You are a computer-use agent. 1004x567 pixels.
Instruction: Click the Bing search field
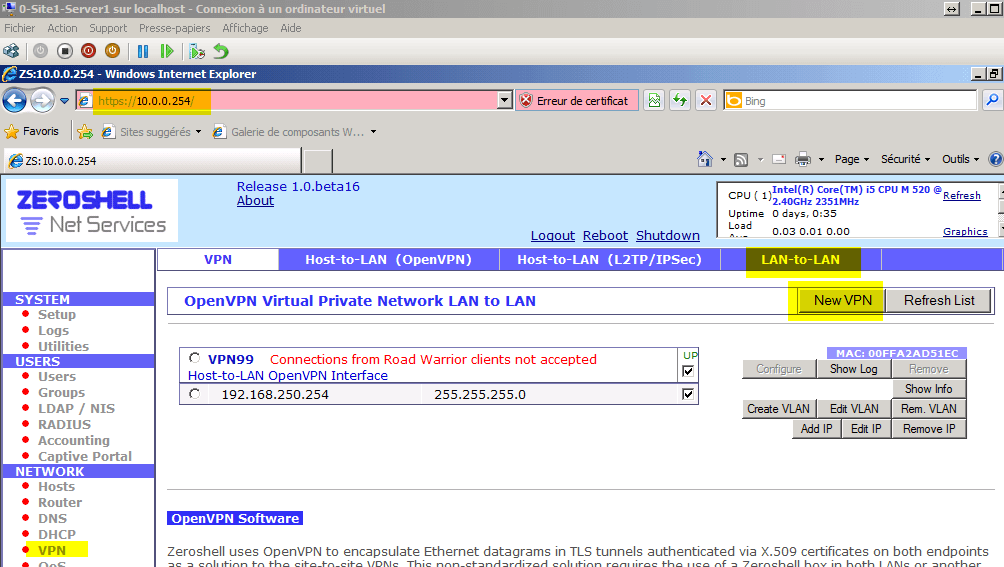click(850, 100)
